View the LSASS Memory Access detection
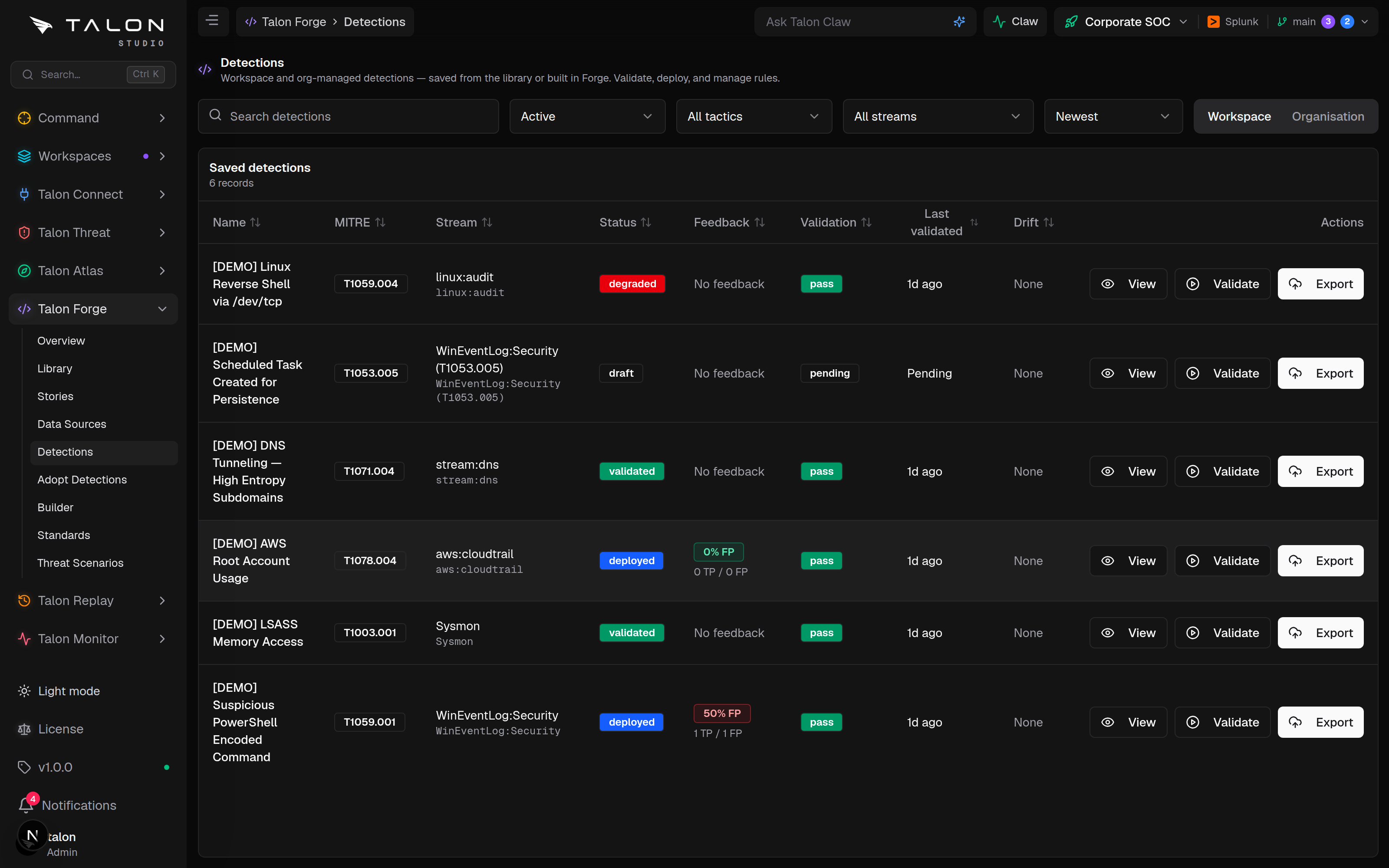This screenshot has width=1389, height=868. pos(1128,633)
